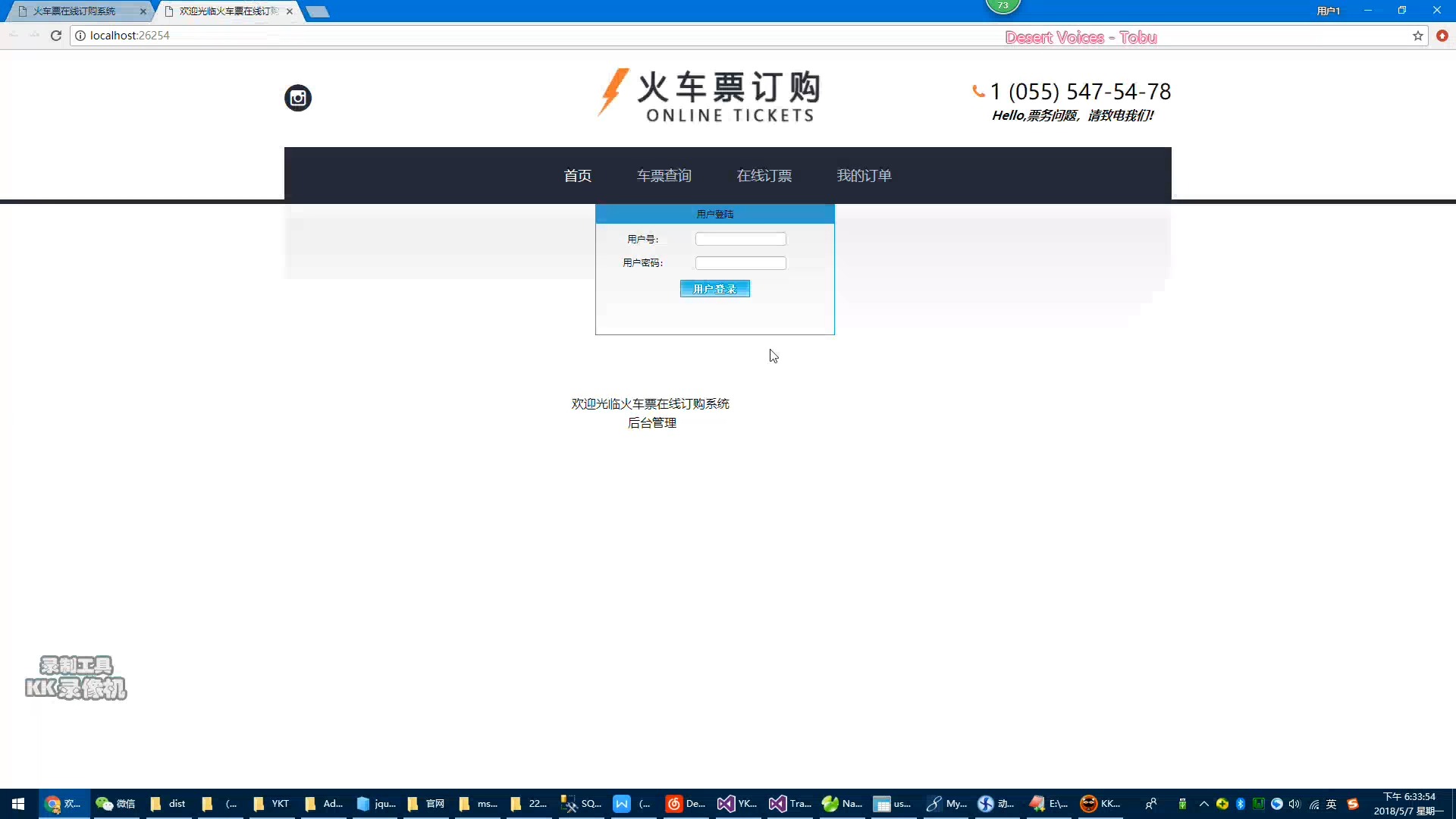Close the 欢迎光临火车票在线订购 browser tab

(290, 11)
